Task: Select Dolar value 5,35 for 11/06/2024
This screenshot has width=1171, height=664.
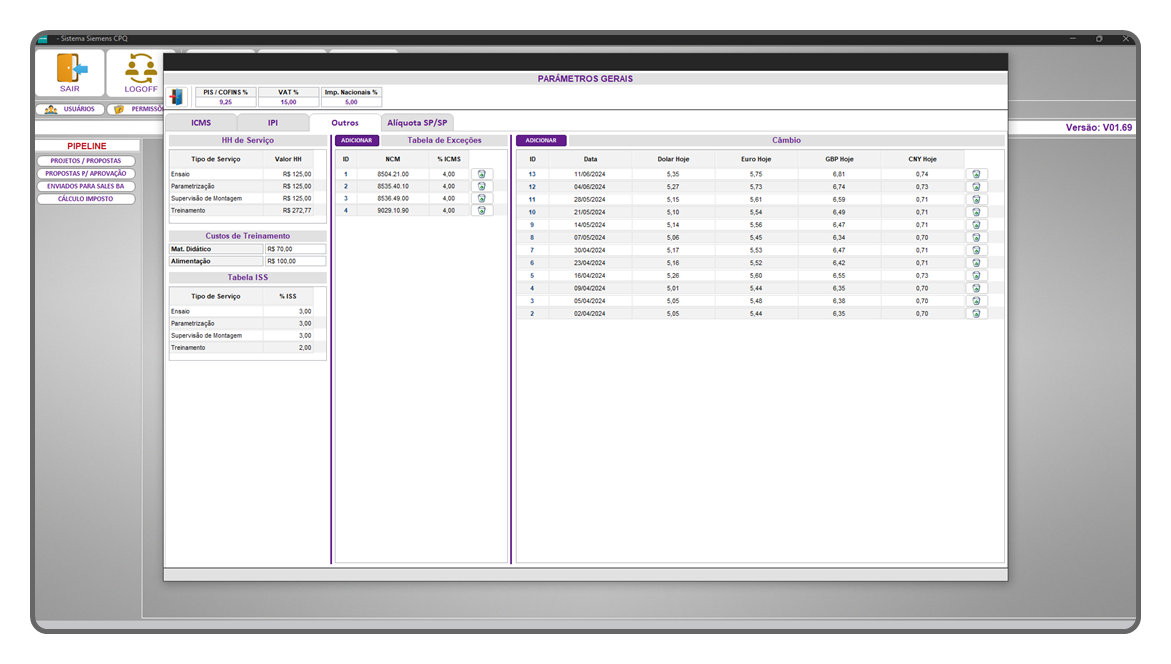Action: click(x=673, y=174)
